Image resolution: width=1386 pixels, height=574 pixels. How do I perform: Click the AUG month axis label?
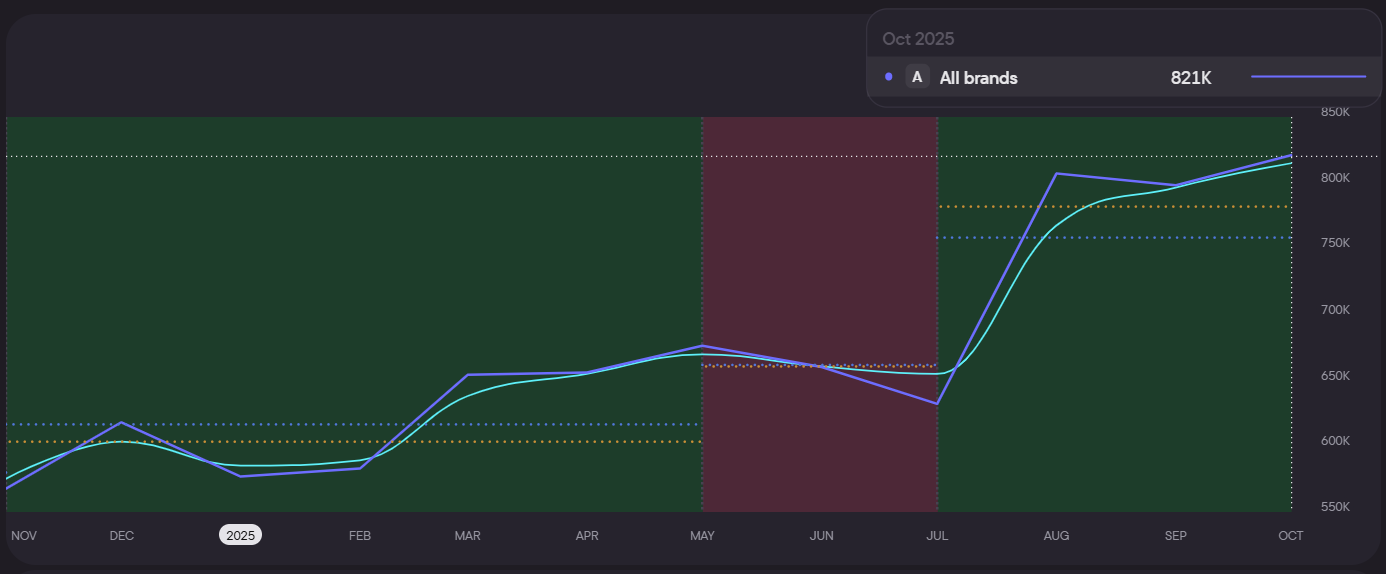coord(1056,536)
